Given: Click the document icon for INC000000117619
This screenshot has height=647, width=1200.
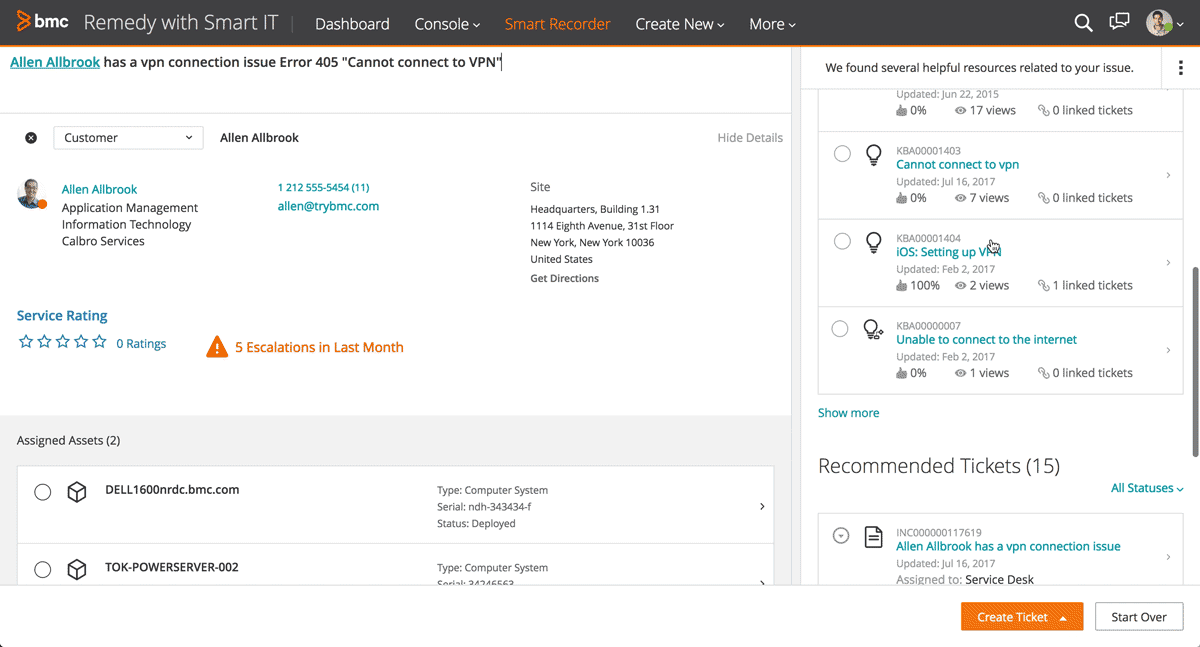Looking at the screenshot, I should [873, 537].
